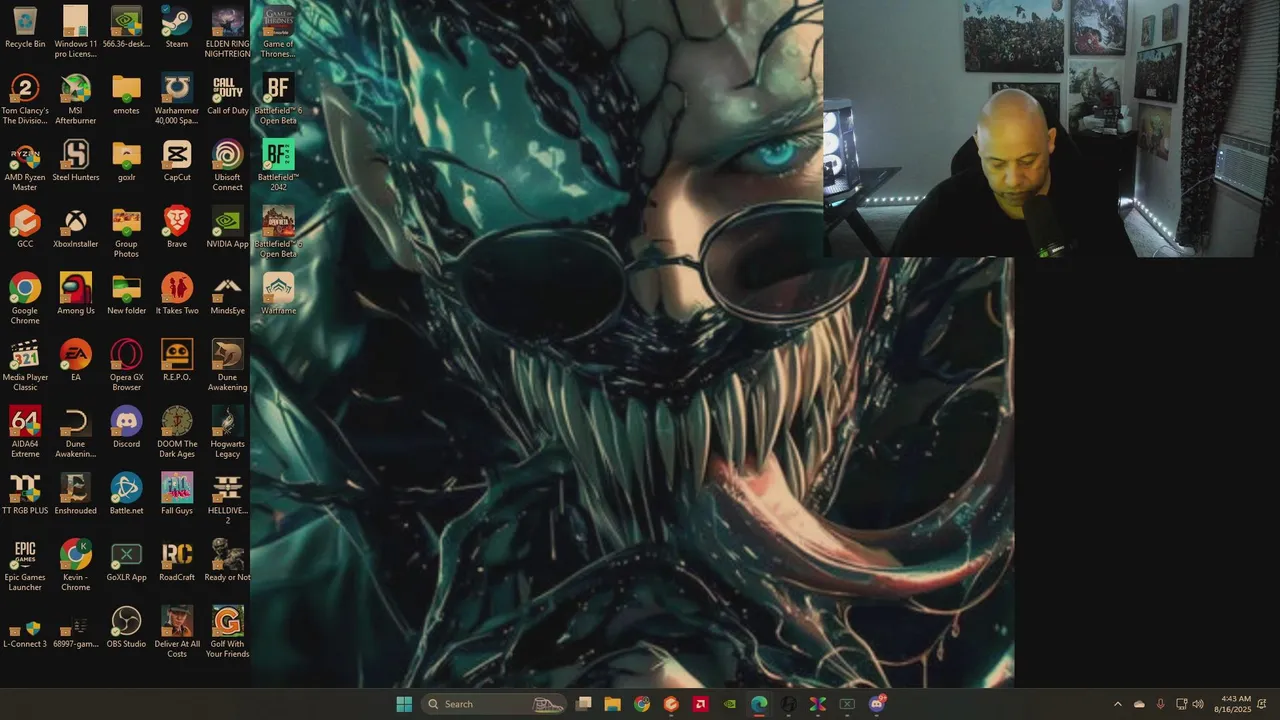This screenshot has width=1280, height=720.
Task: Open the Game of Thrones desktop shortcut
Action: pos(278,32)
